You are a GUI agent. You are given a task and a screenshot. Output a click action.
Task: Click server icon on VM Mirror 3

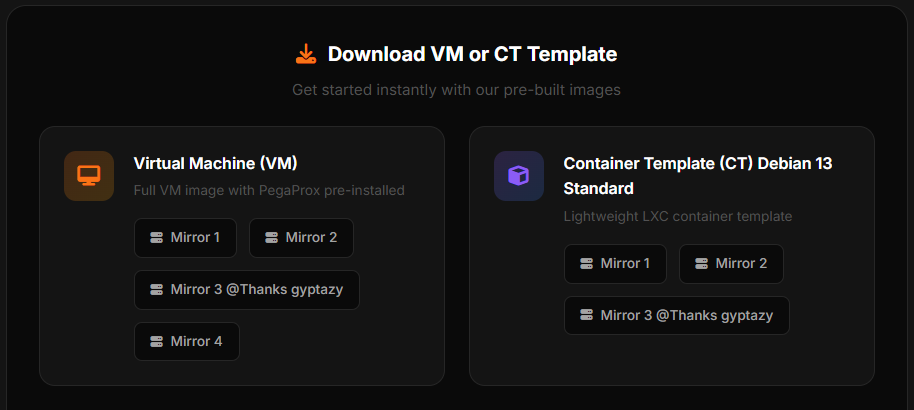point(156,290)
